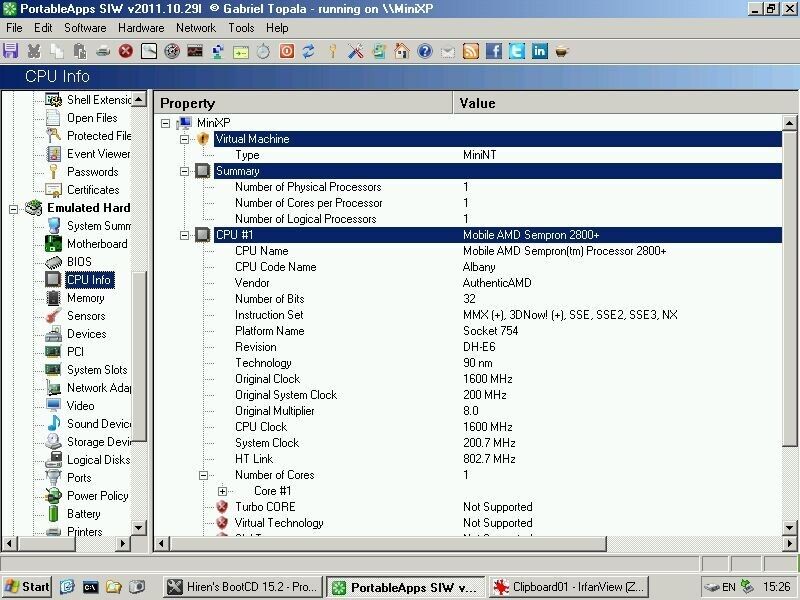This screenshot has width=800, height=600.
Task: Click the command prompt quick launch icon
Action: click(90, 587)
